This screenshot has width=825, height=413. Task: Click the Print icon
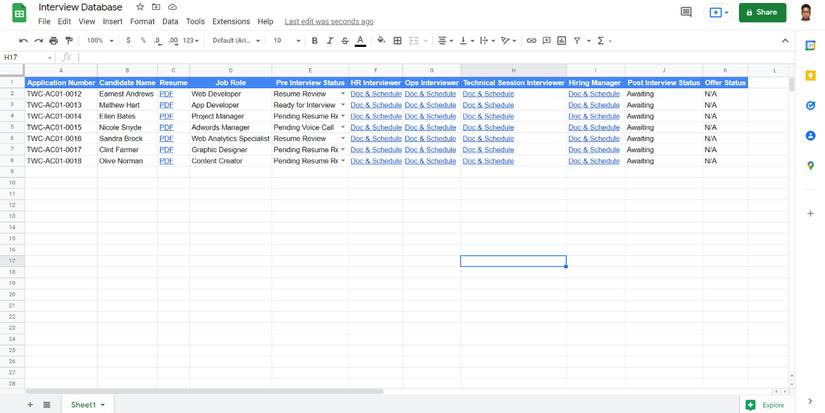click(54, 41)
